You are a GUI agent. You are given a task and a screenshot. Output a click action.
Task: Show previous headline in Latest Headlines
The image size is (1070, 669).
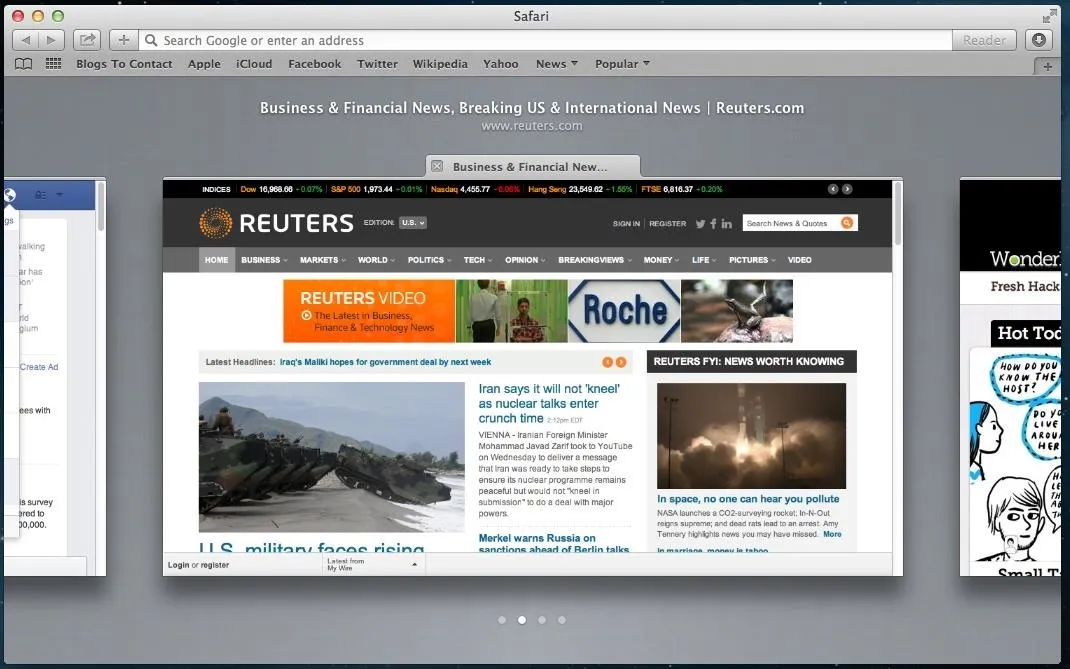[x=607, y=362]
